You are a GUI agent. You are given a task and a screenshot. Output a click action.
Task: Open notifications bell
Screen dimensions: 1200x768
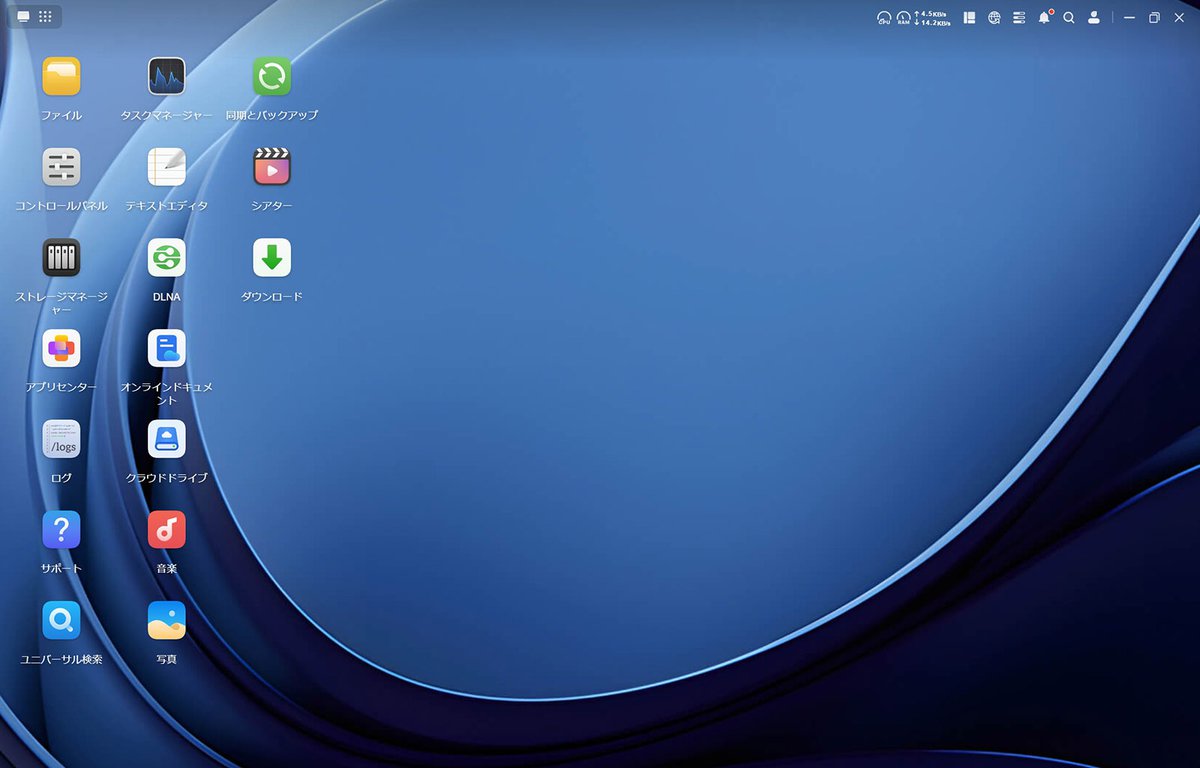pos(1044,17)
